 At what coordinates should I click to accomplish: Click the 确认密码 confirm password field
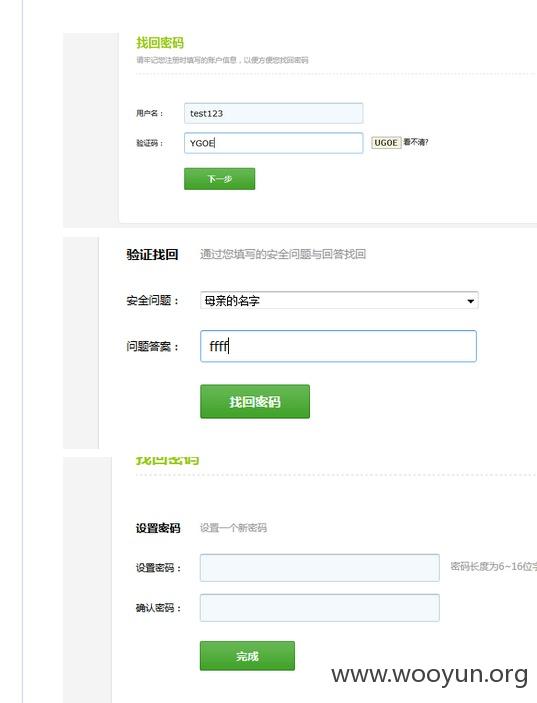click(320, 608)
